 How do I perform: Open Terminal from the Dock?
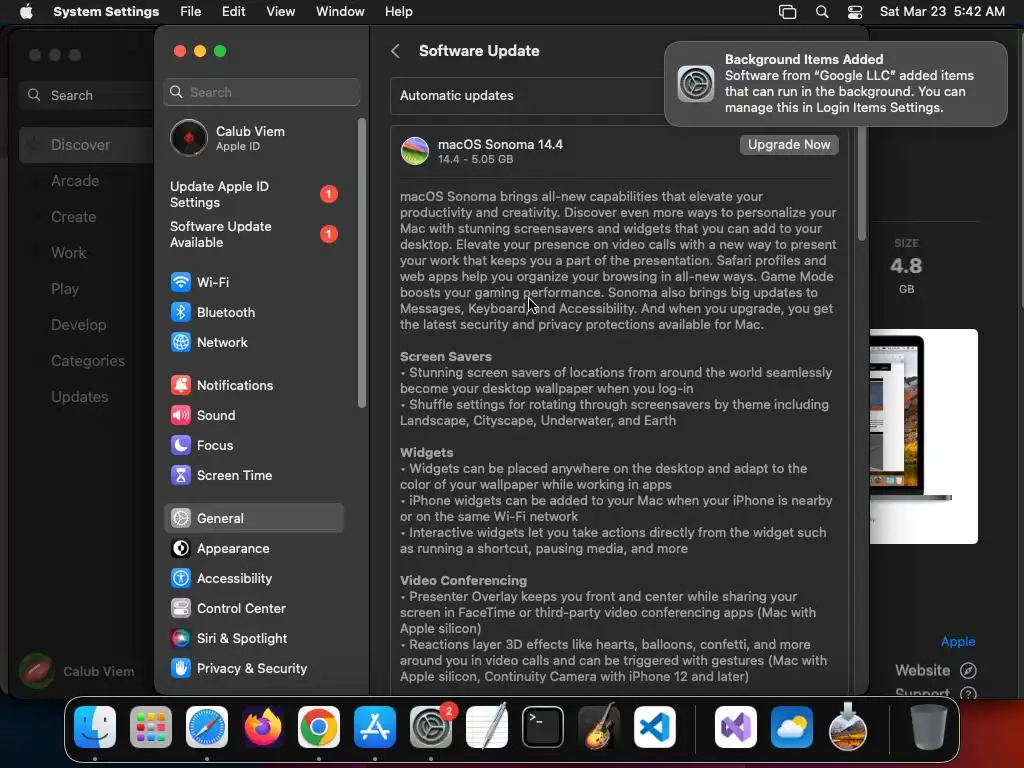543,727
